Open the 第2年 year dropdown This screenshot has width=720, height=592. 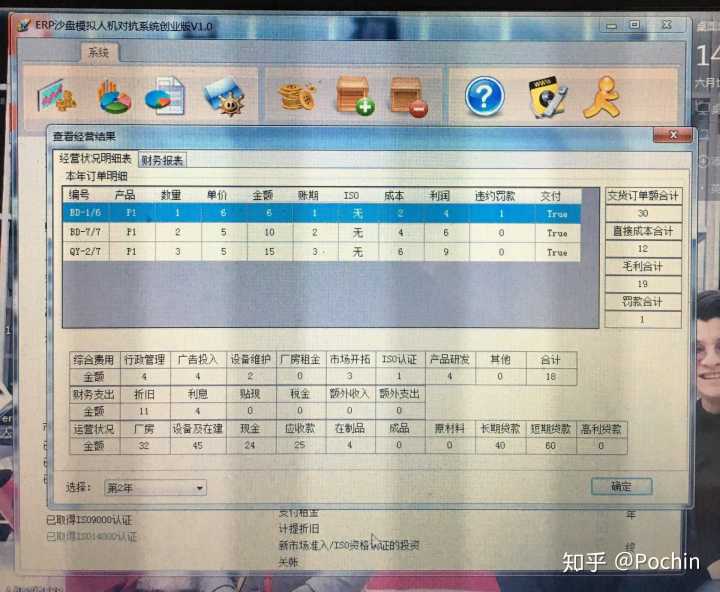tap(155, 488)
